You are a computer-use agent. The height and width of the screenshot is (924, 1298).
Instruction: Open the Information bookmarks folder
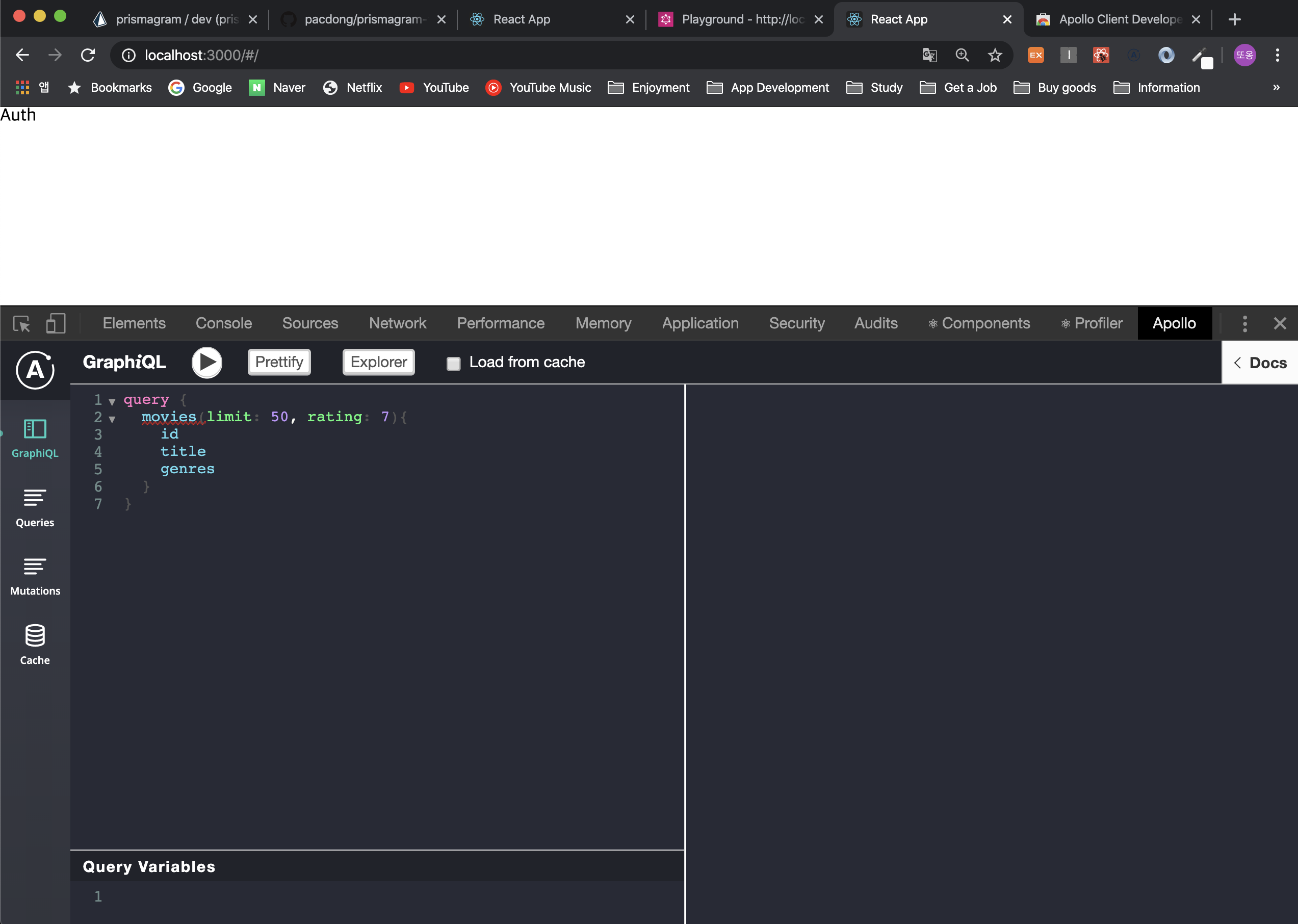pos(1157,88)
